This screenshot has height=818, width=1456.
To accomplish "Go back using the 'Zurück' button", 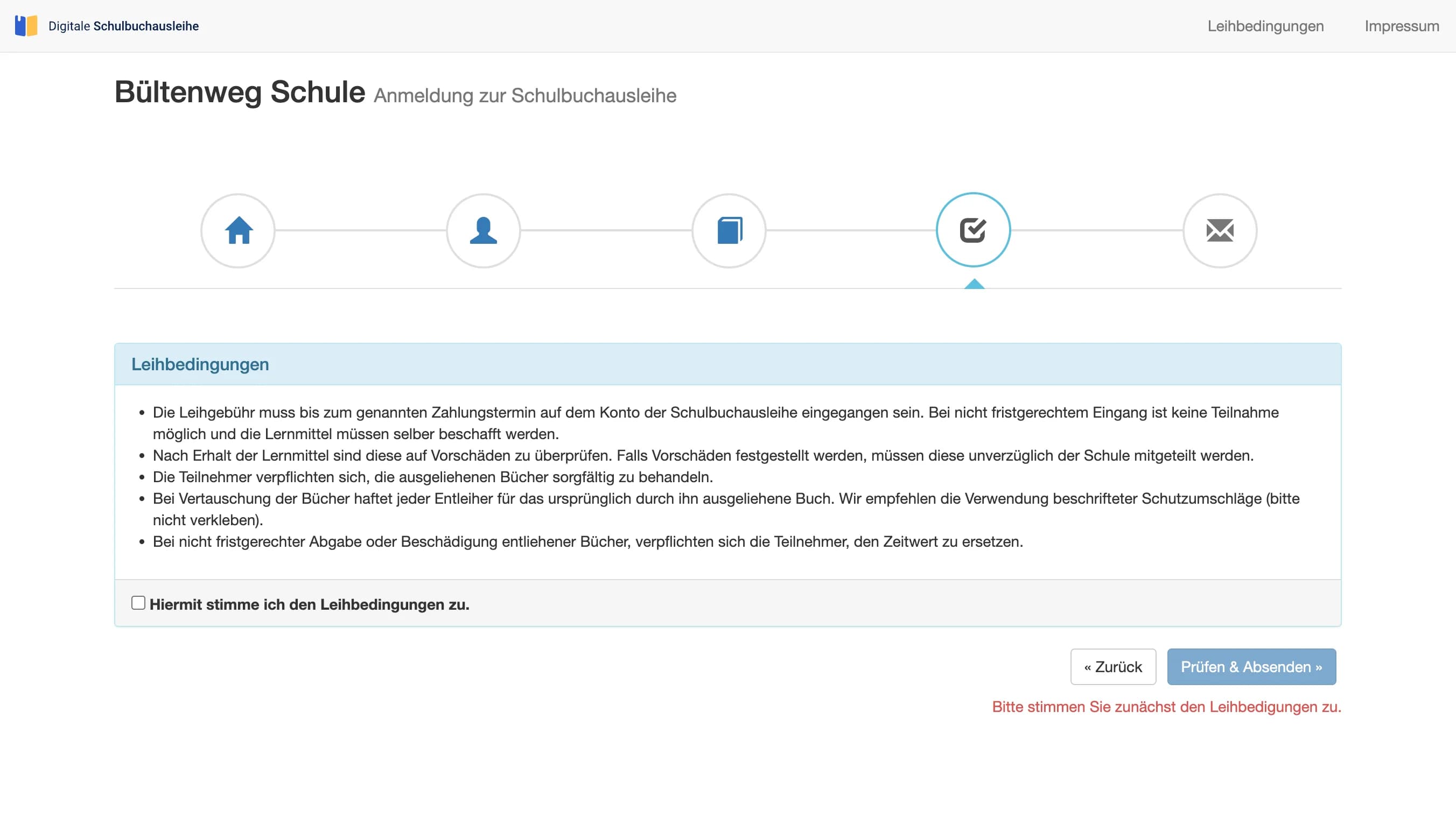I will [x=1112, y=667].
